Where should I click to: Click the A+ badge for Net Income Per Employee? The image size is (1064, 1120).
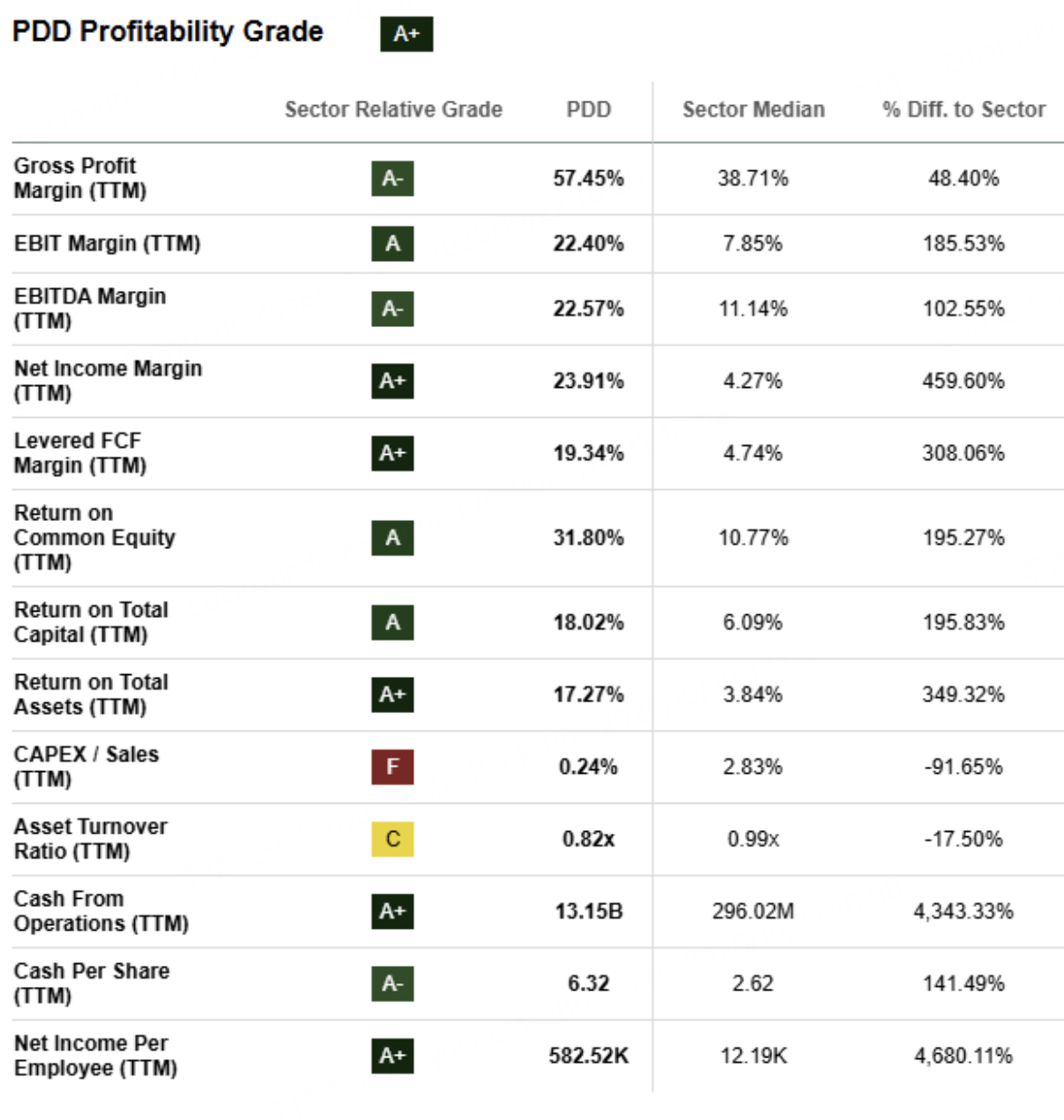coord(392,1057)
